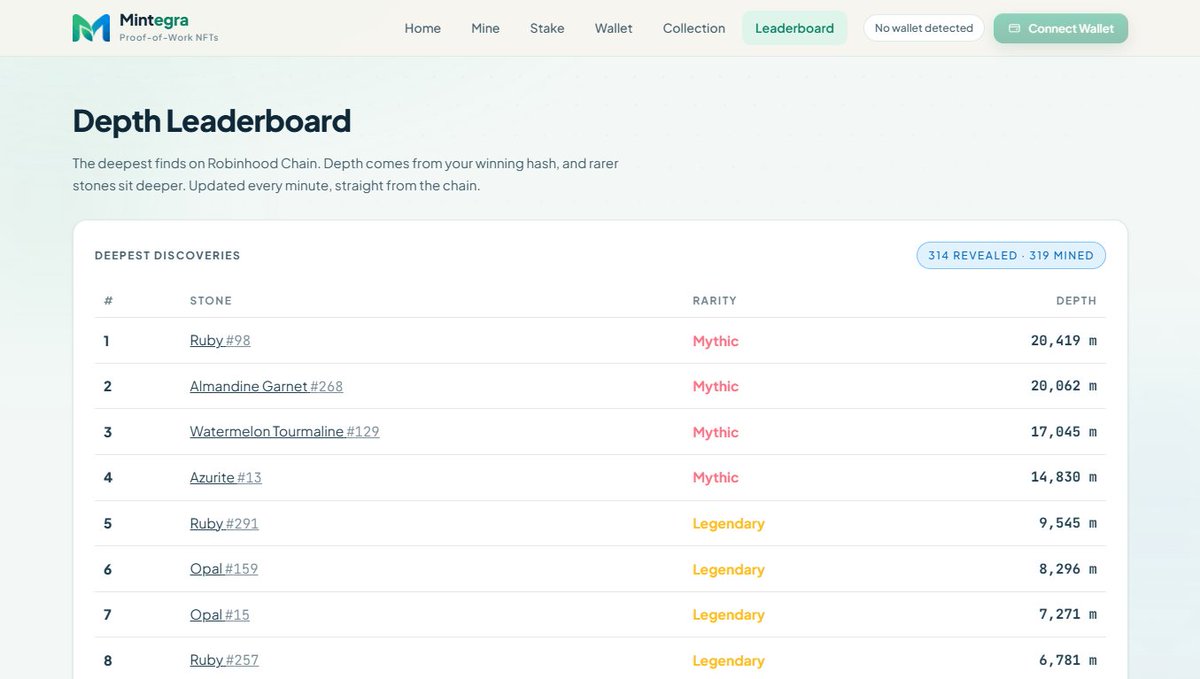Click the Mintegra logo icon
Screen dimensions: 1200x679
coord(91,28)
